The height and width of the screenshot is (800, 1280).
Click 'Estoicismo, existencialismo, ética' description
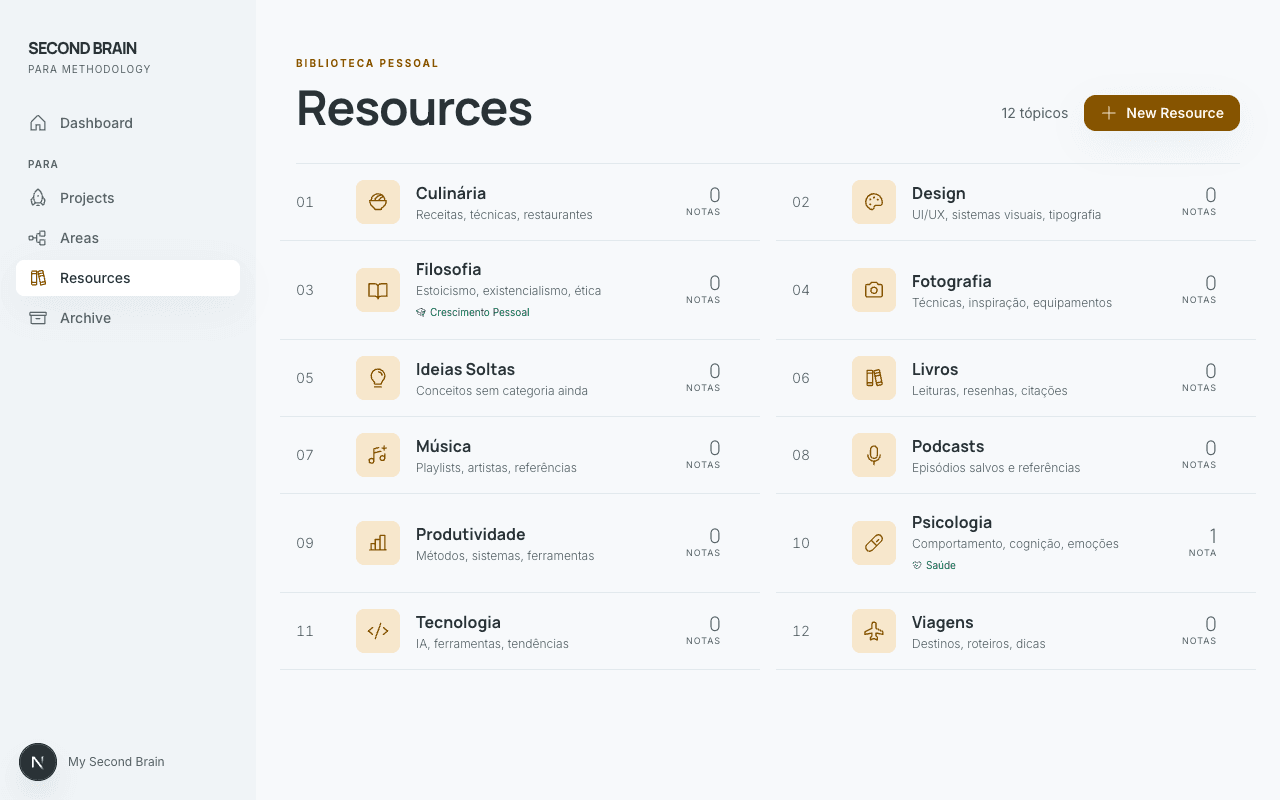click(x=509, y=291)
